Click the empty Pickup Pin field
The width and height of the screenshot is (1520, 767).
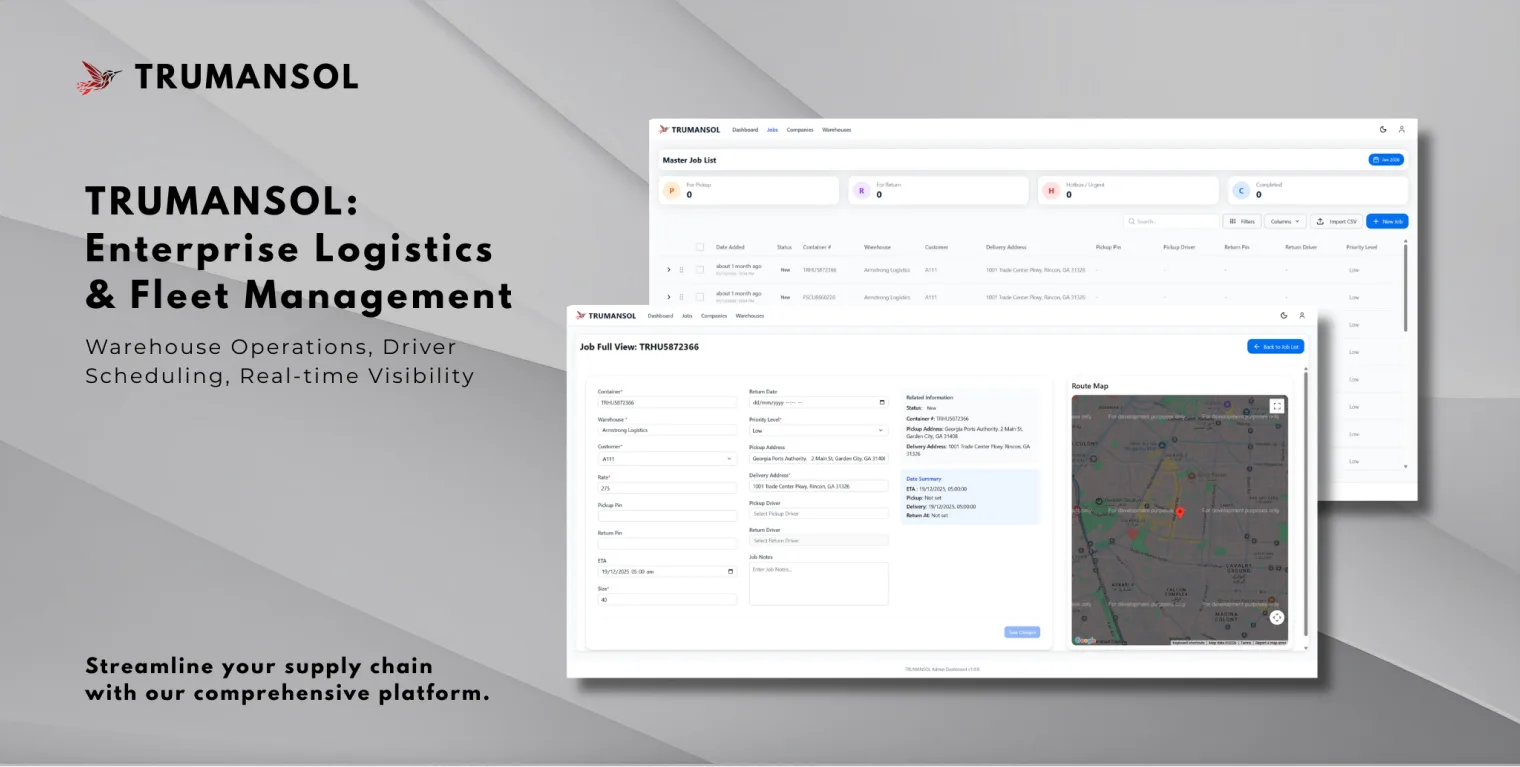pyautogui.click(x=667, y=516)
